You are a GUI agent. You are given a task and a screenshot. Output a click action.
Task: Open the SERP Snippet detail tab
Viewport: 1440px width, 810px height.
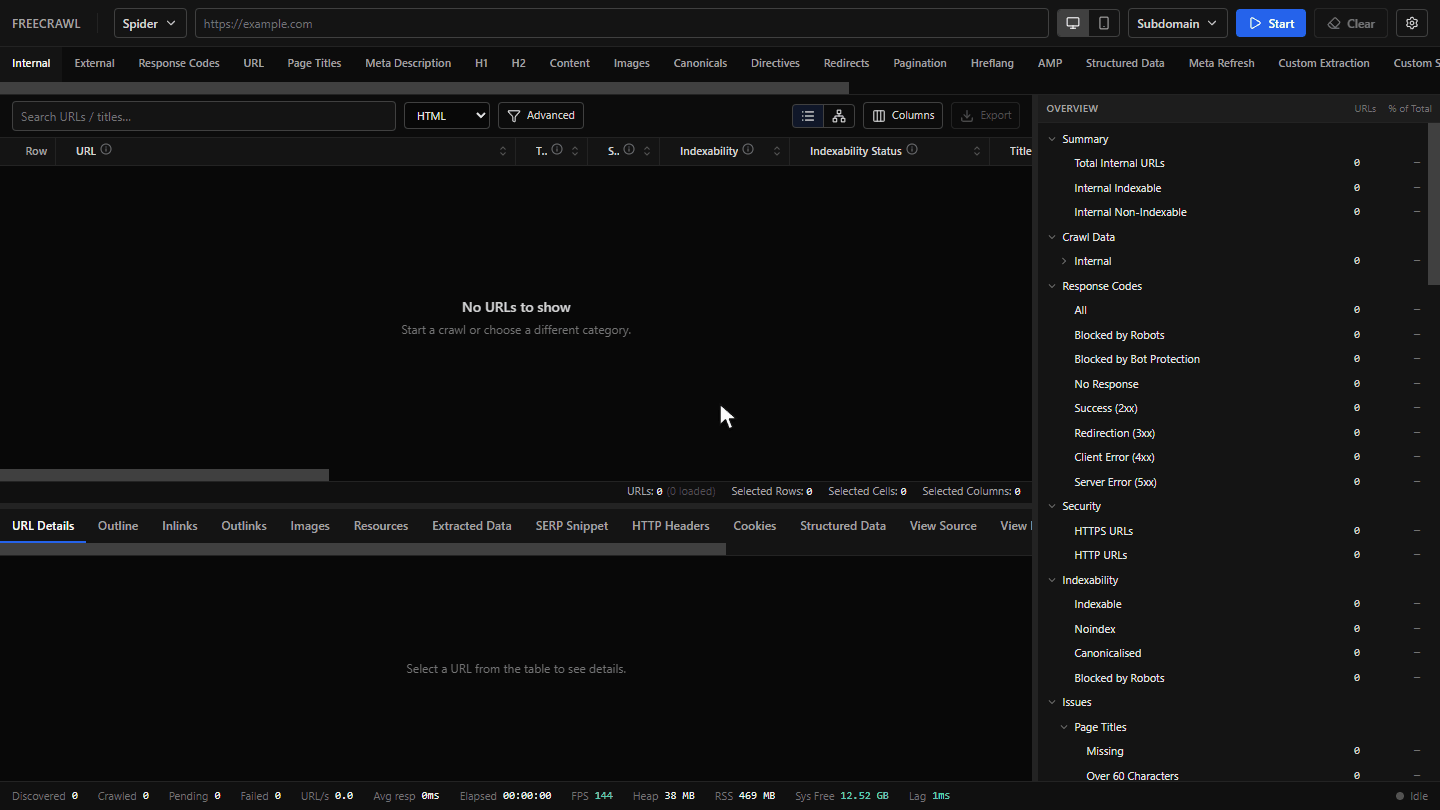click(572, 526)
